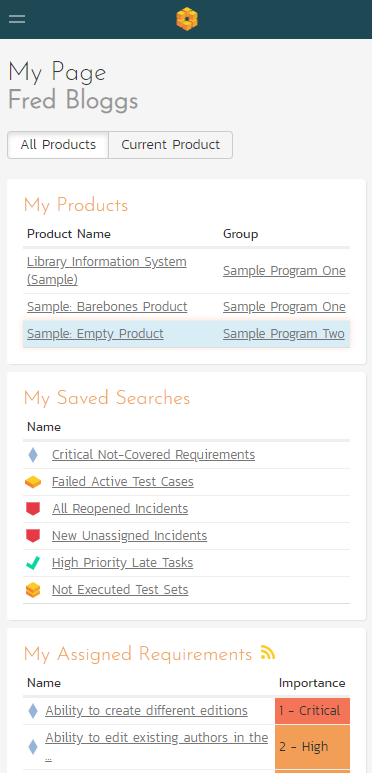Click the test case icon beside Failed Active Test Cases

[33, 482]
